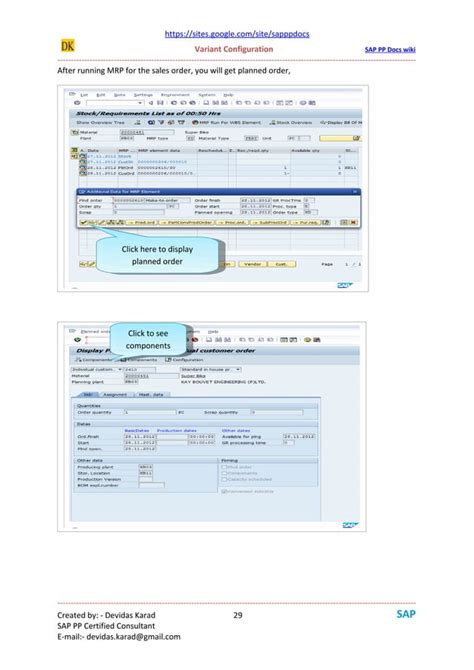
Task: Toggle Capacity scheduled checkbox
Action: [x=224, y=479]
